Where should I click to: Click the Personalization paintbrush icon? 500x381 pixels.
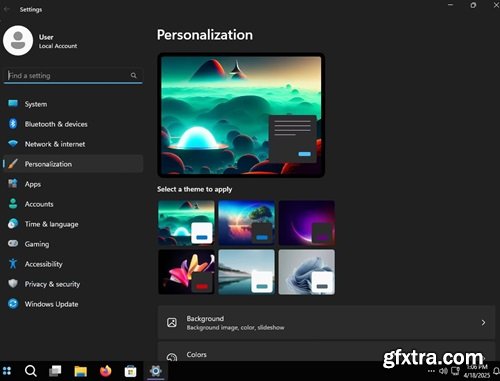(13, 164)
